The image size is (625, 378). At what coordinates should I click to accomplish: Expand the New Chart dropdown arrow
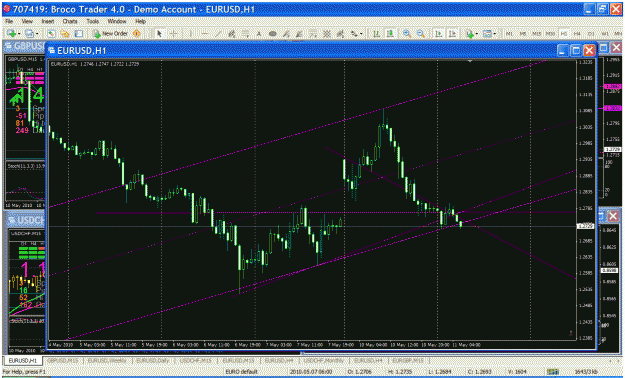pos(19,33)
